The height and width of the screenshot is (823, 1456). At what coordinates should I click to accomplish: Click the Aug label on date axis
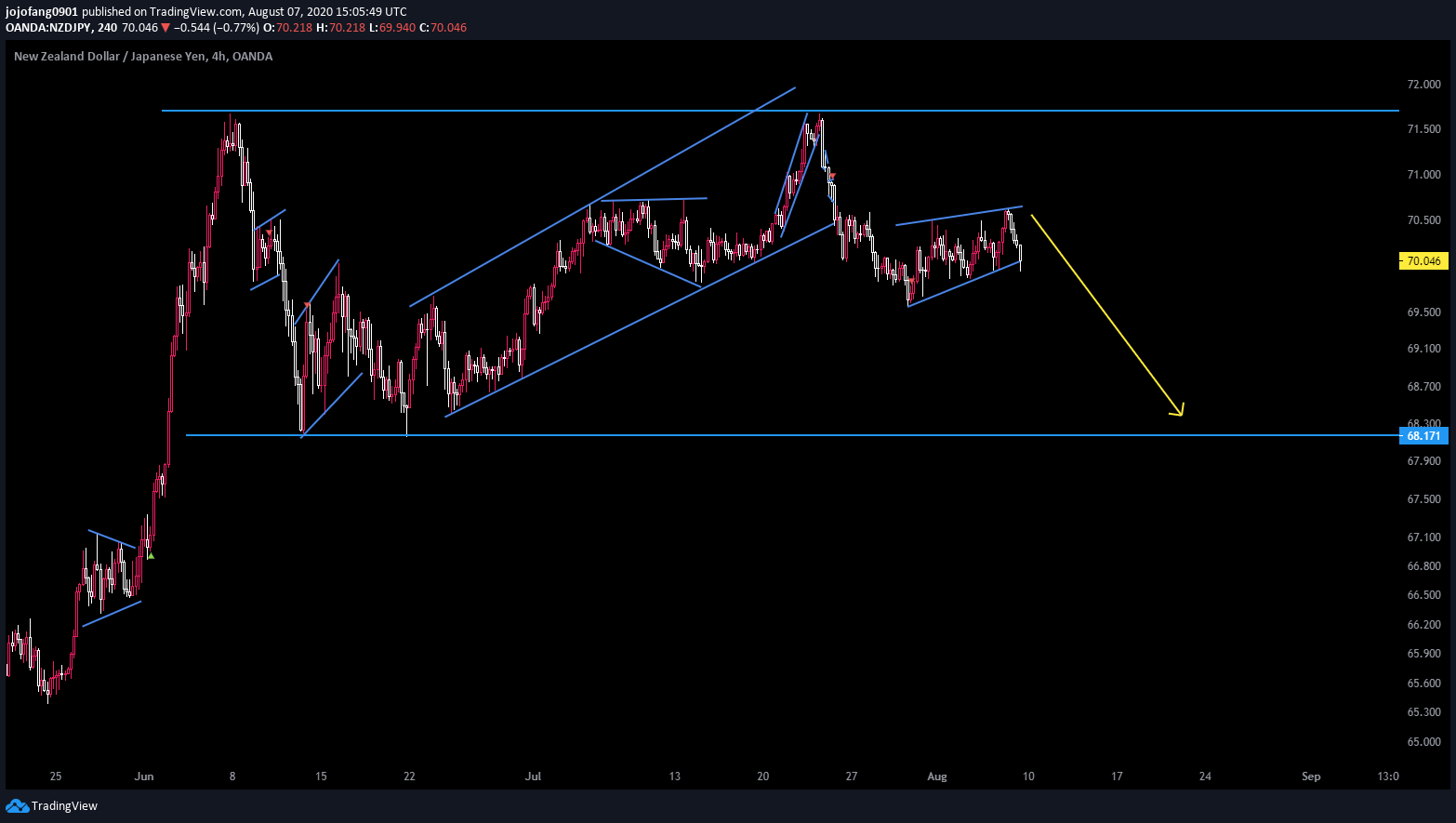[937, 777]
